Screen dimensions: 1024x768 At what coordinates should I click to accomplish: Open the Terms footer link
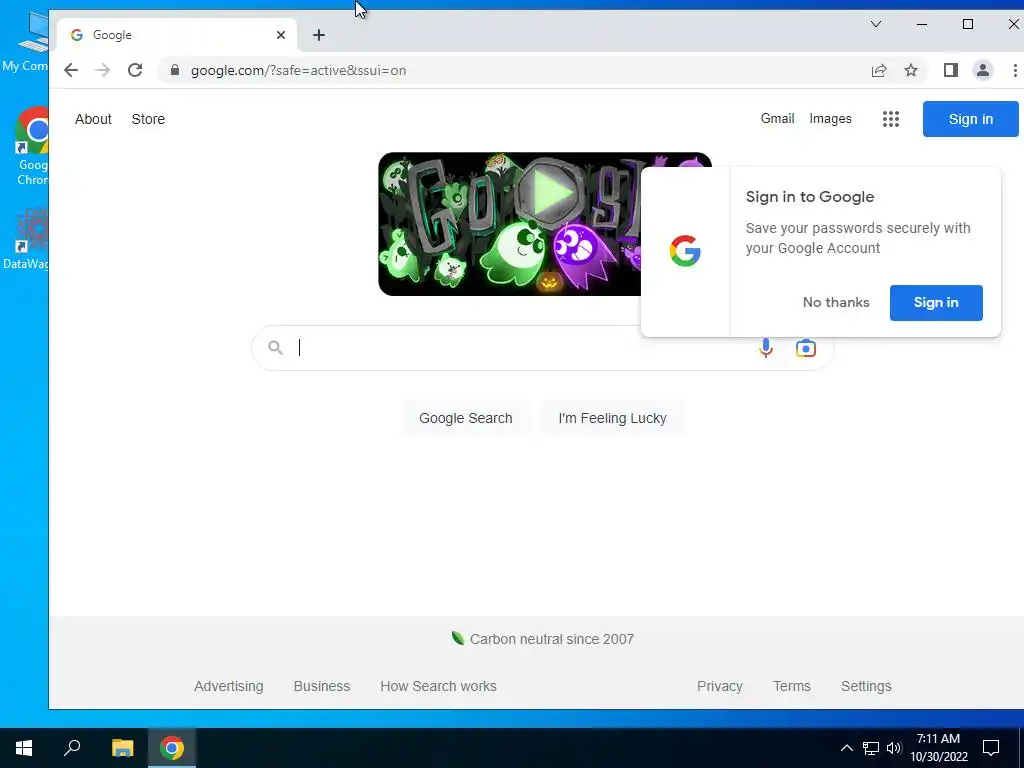coord(792,686)
